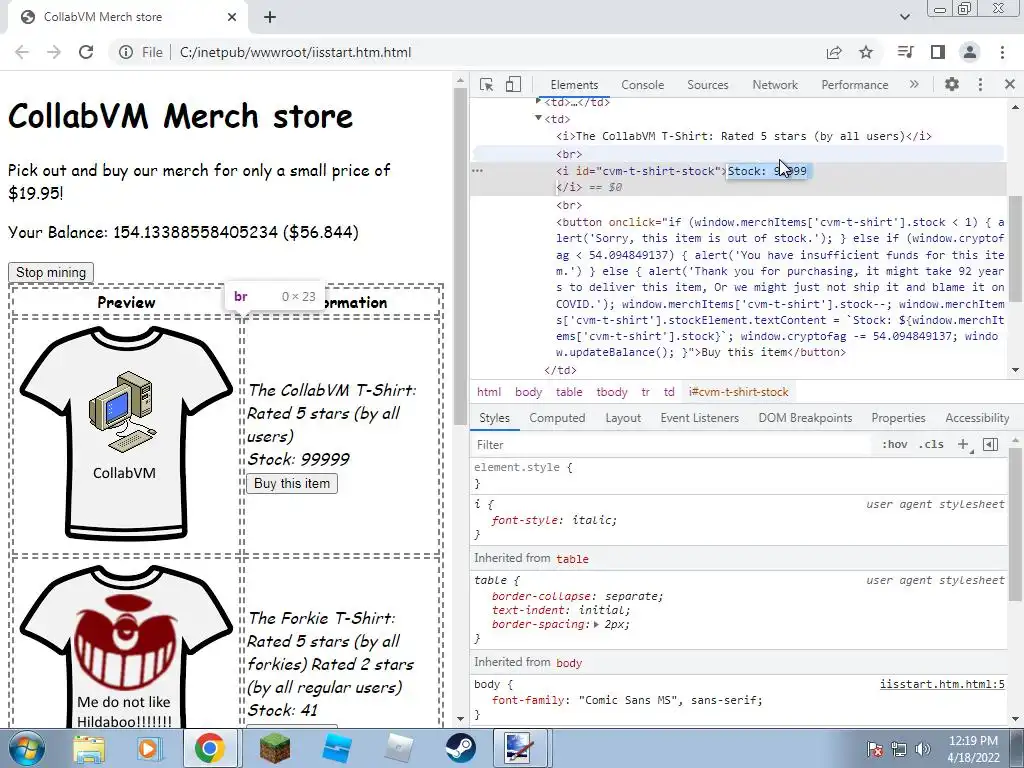Open Chrome profile avatar

click(970, 52)
